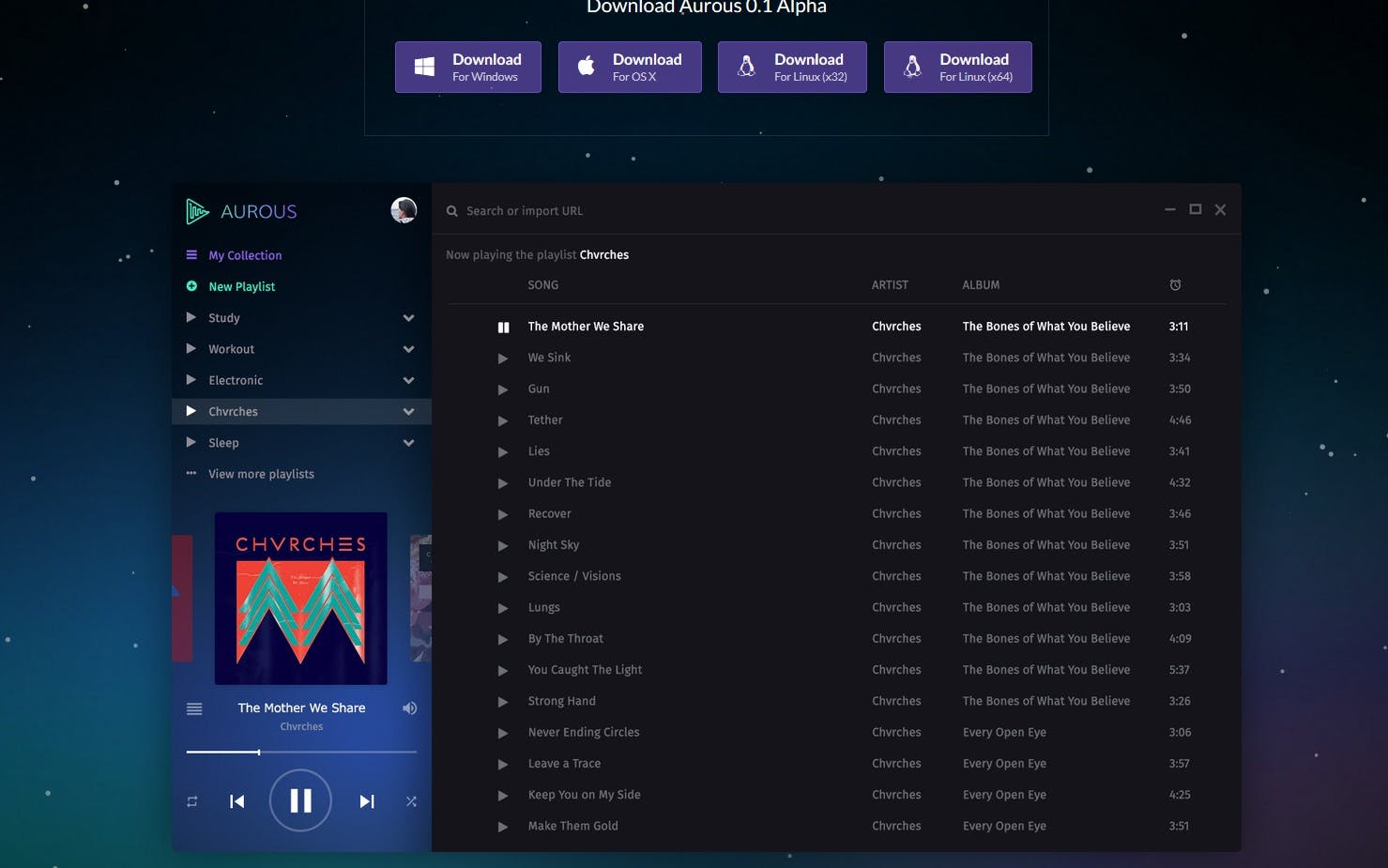The image size is (1388, 868).
Task: Play the song Gun
Action: (503, 389)
